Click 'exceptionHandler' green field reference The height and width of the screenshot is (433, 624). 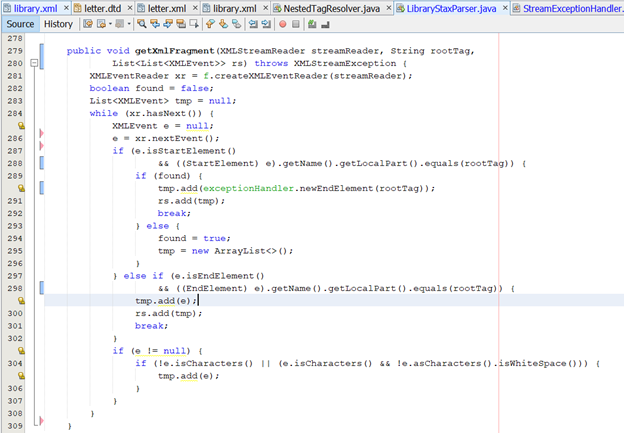pos(248,188)
